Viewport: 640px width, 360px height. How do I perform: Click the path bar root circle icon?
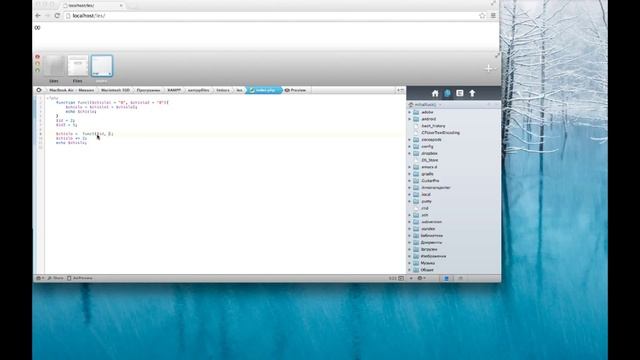(39, 90)
